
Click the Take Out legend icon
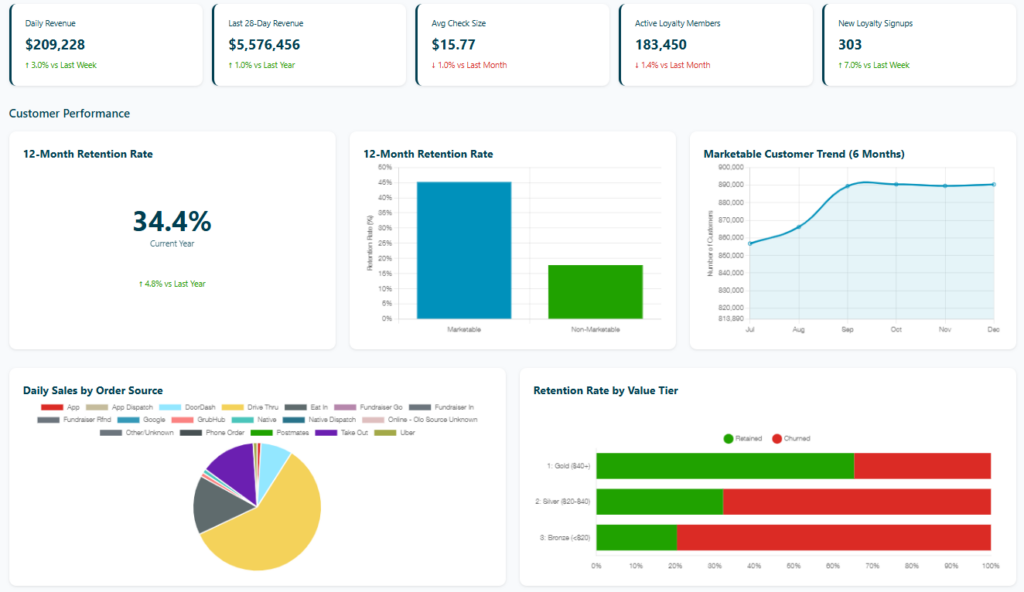pyautogui.click(x=324, y=433)
